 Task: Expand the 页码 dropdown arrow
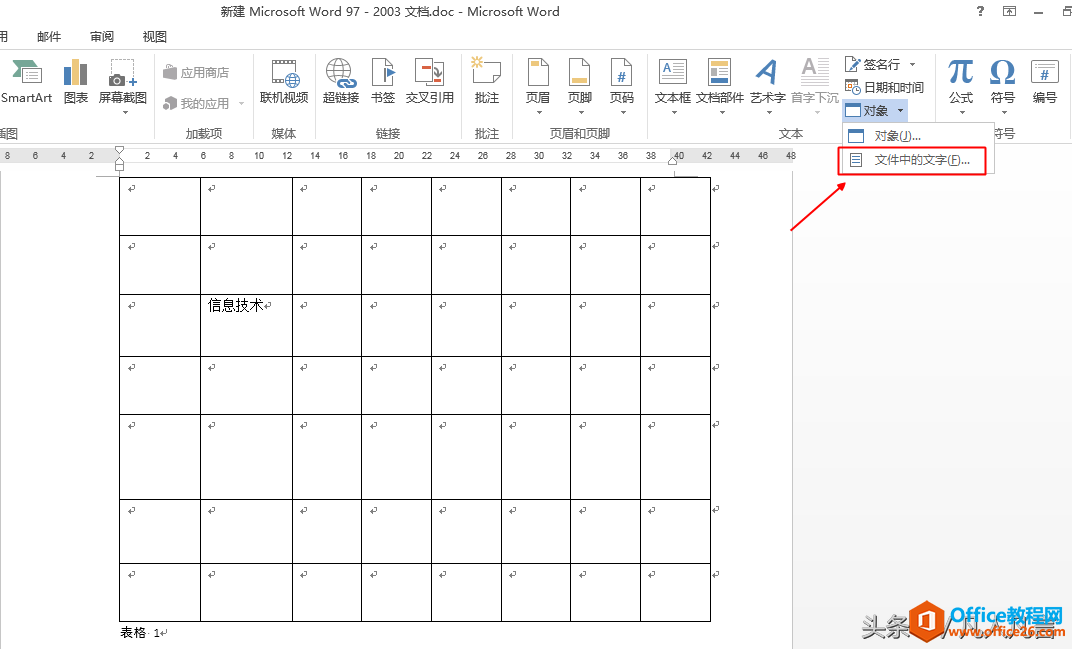click(x=623, y=112)
